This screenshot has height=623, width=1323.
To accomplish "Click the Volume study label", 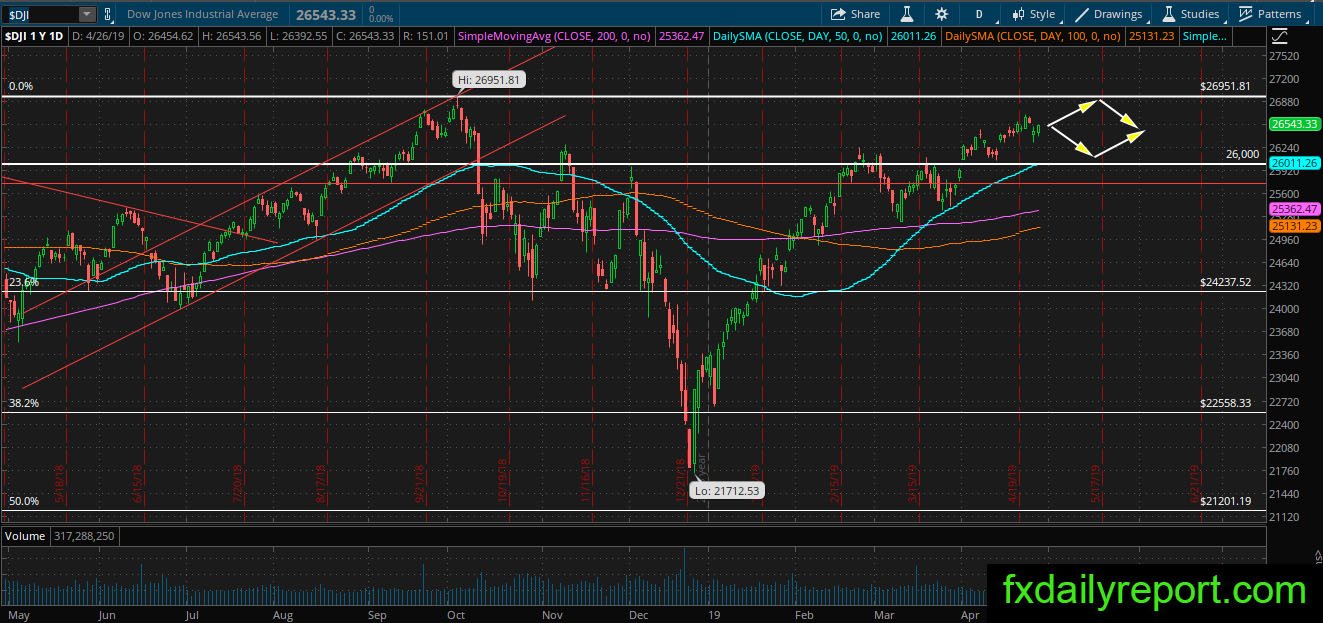I will click(25, 536).
